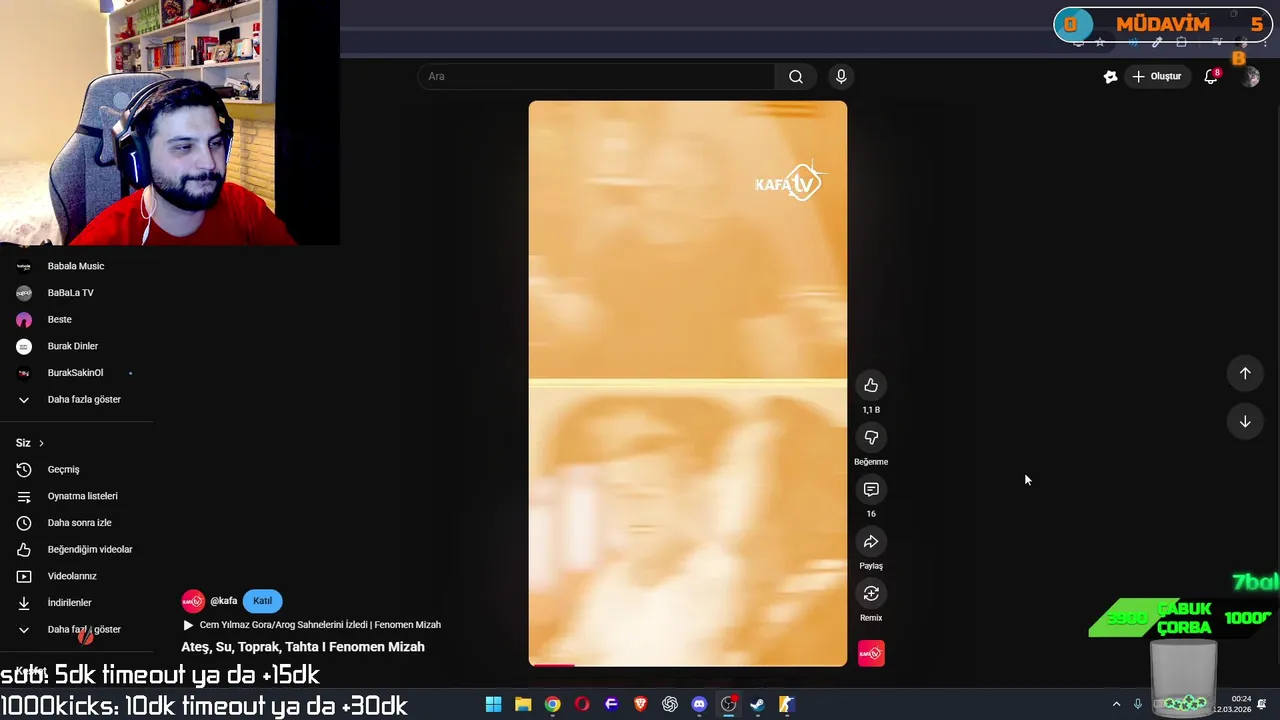The image size is (1280, 720).
Task: Open Babala Music subscription channel
Action: point(77,266)
